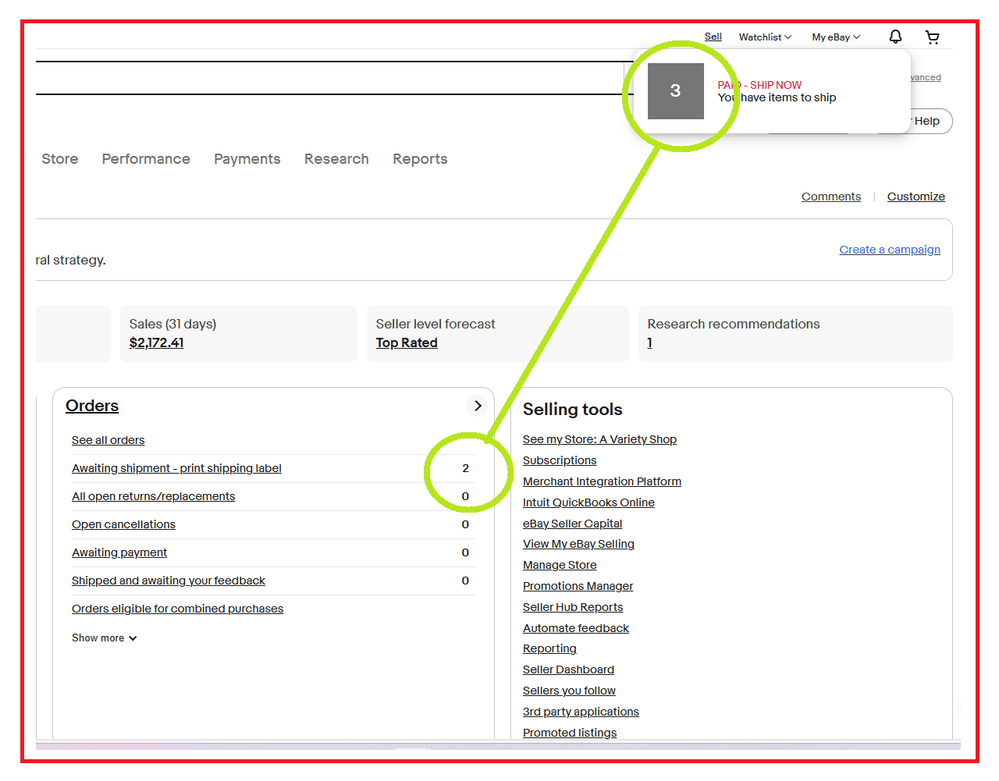Click the Awaiting payment count 0
This screenshot has height=781, width=999.
coord(465,552)
